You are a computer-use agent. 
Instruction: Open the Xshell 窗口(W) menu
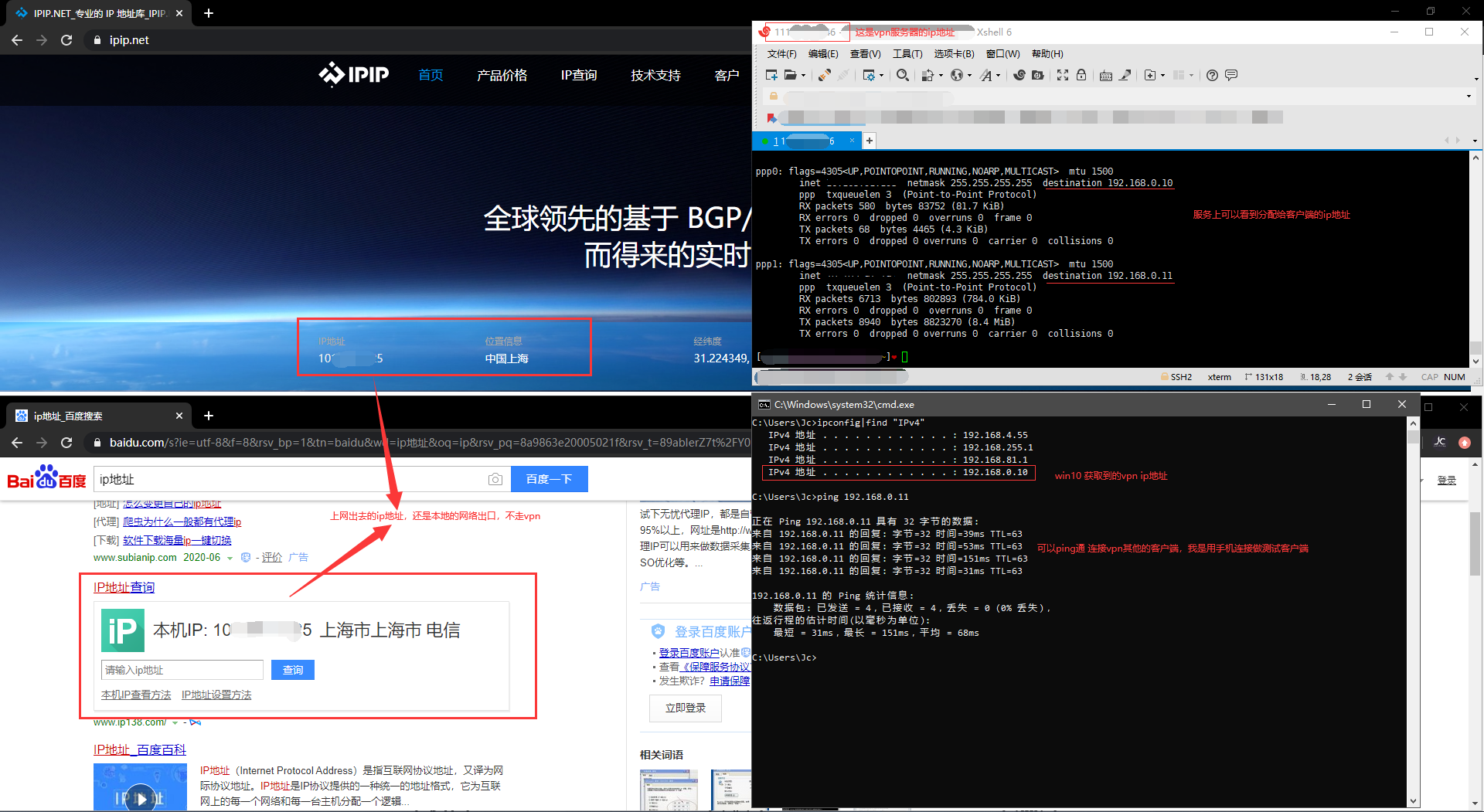tap(1002, 53)
